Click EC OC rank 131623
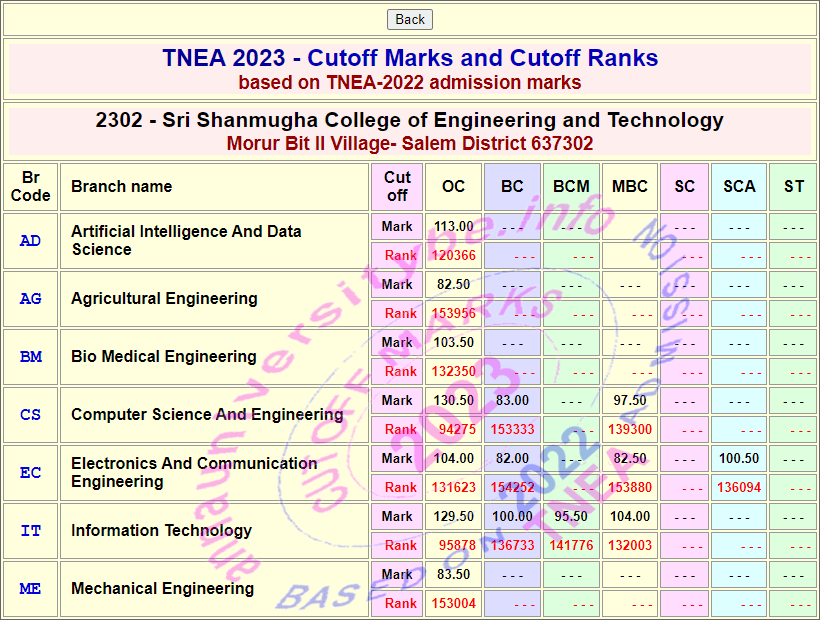The height and width of the screenshot is (621, 820). 453,488
